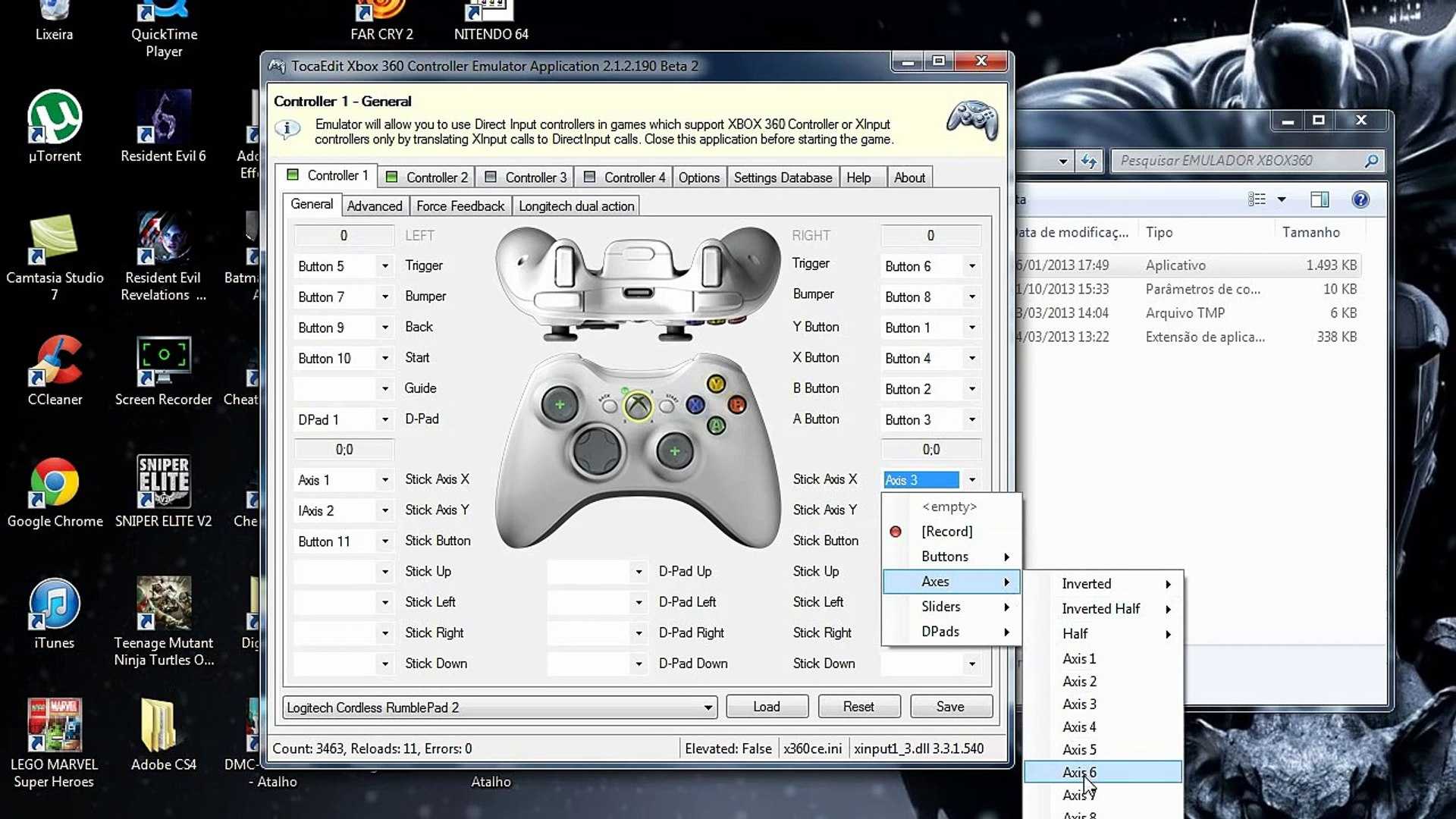Screen dimensions: 1456x819
Task: Open the Advanced sub-tab
Action: coord(375,206)
